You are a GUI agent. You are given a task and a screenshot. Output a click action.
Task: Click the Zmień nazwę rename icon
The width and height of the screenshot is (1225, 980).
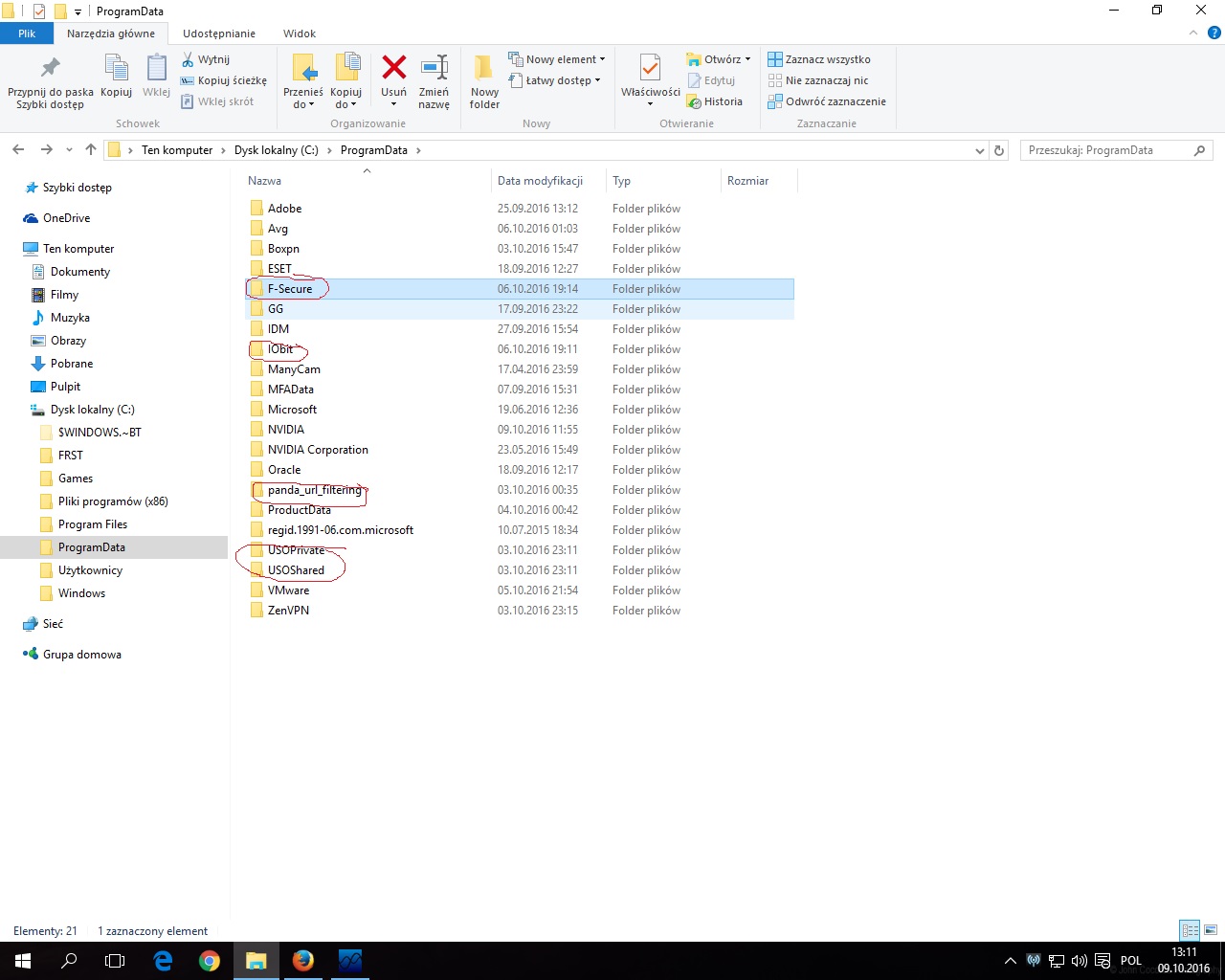[x=434, y=70]
